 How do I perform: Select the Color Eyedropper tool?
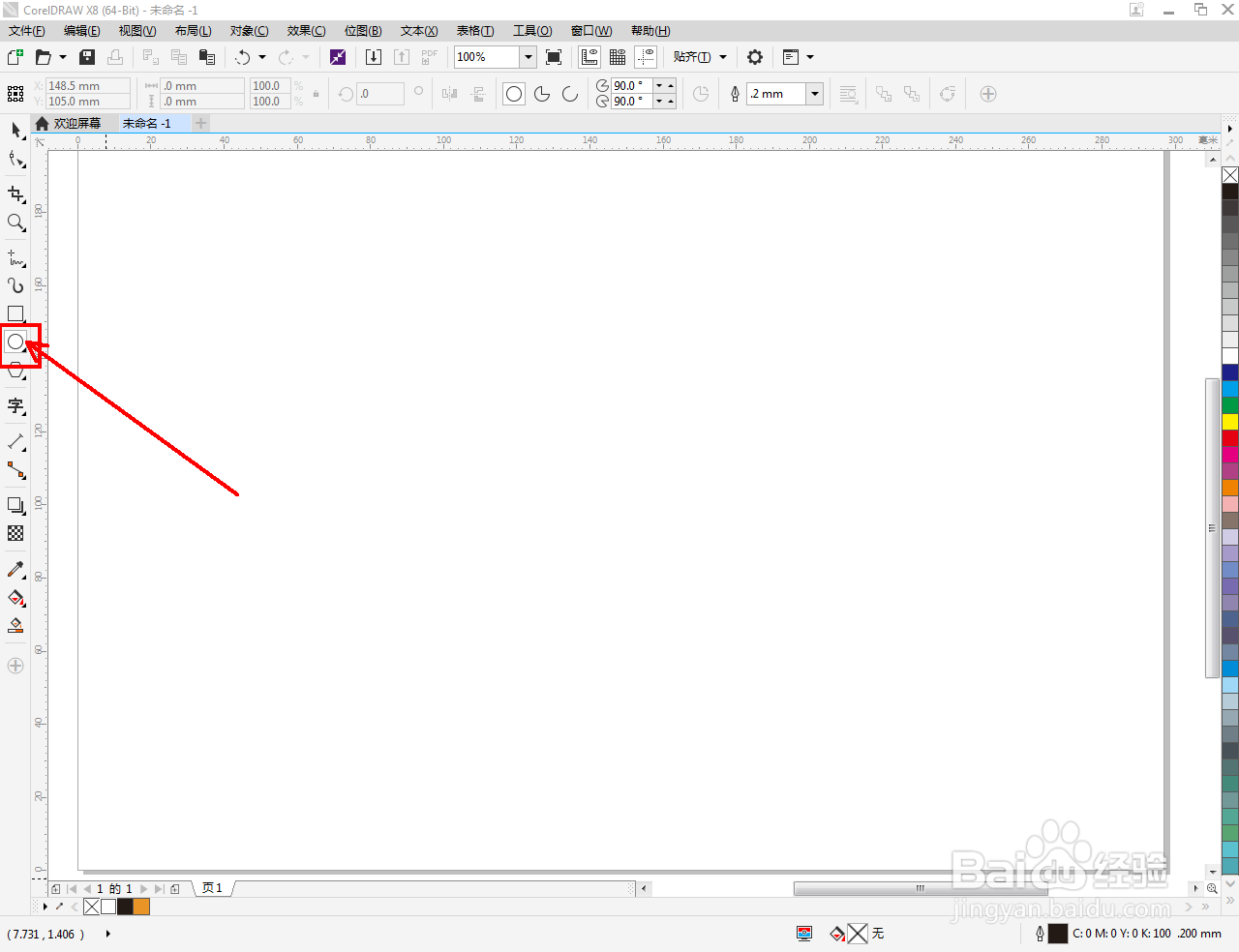click(15, 569)
